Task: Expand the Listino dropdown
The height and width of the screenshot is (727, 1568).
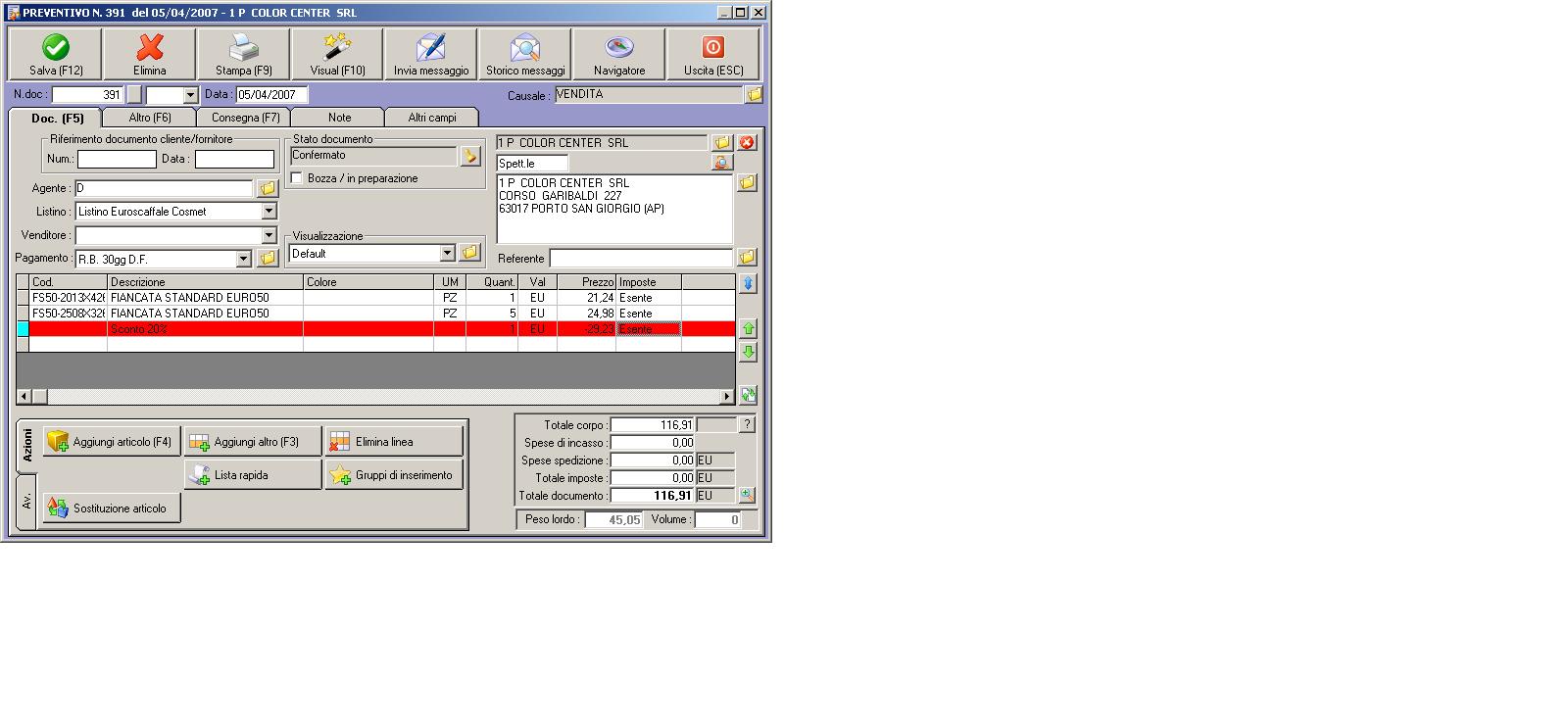Action: 269,212
